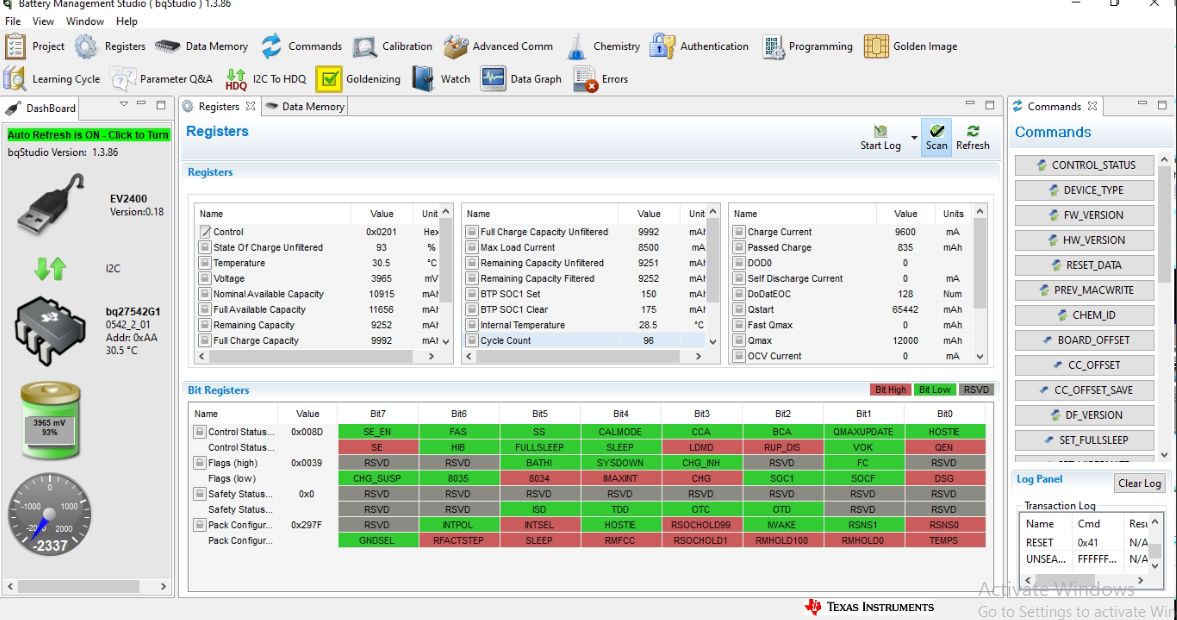This screenshot has height=620, width=1177.
Task: Open the Help menu
Action: tap(126, 21)
